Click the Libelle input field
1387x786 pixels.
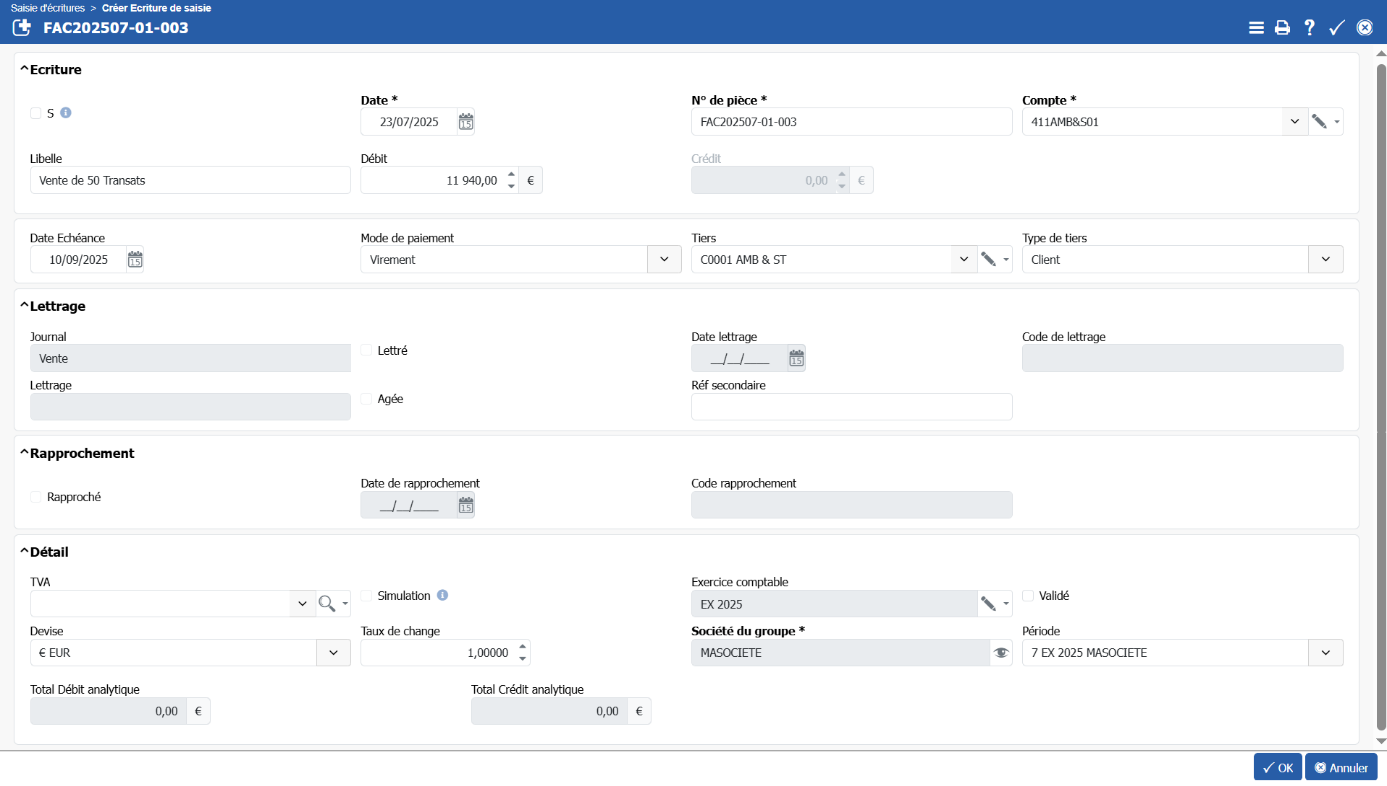190,181
